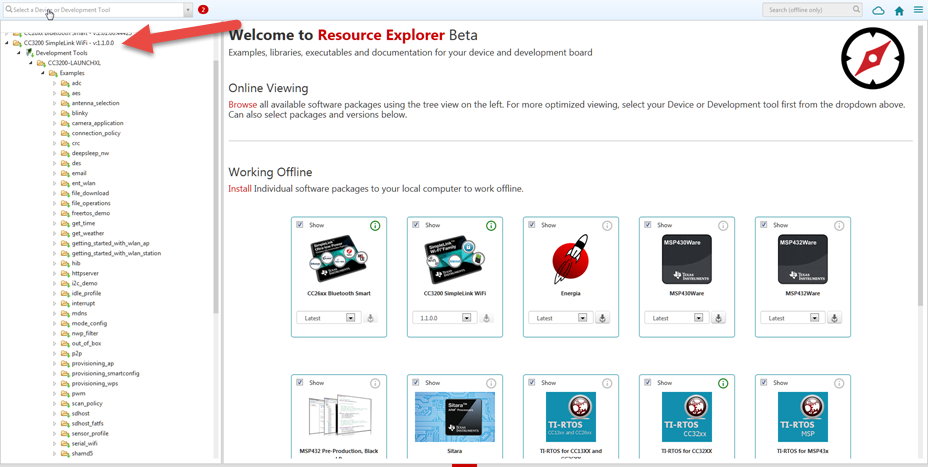Open the hamburger menu icon
The image size is (928, 467).
(917, 10)
